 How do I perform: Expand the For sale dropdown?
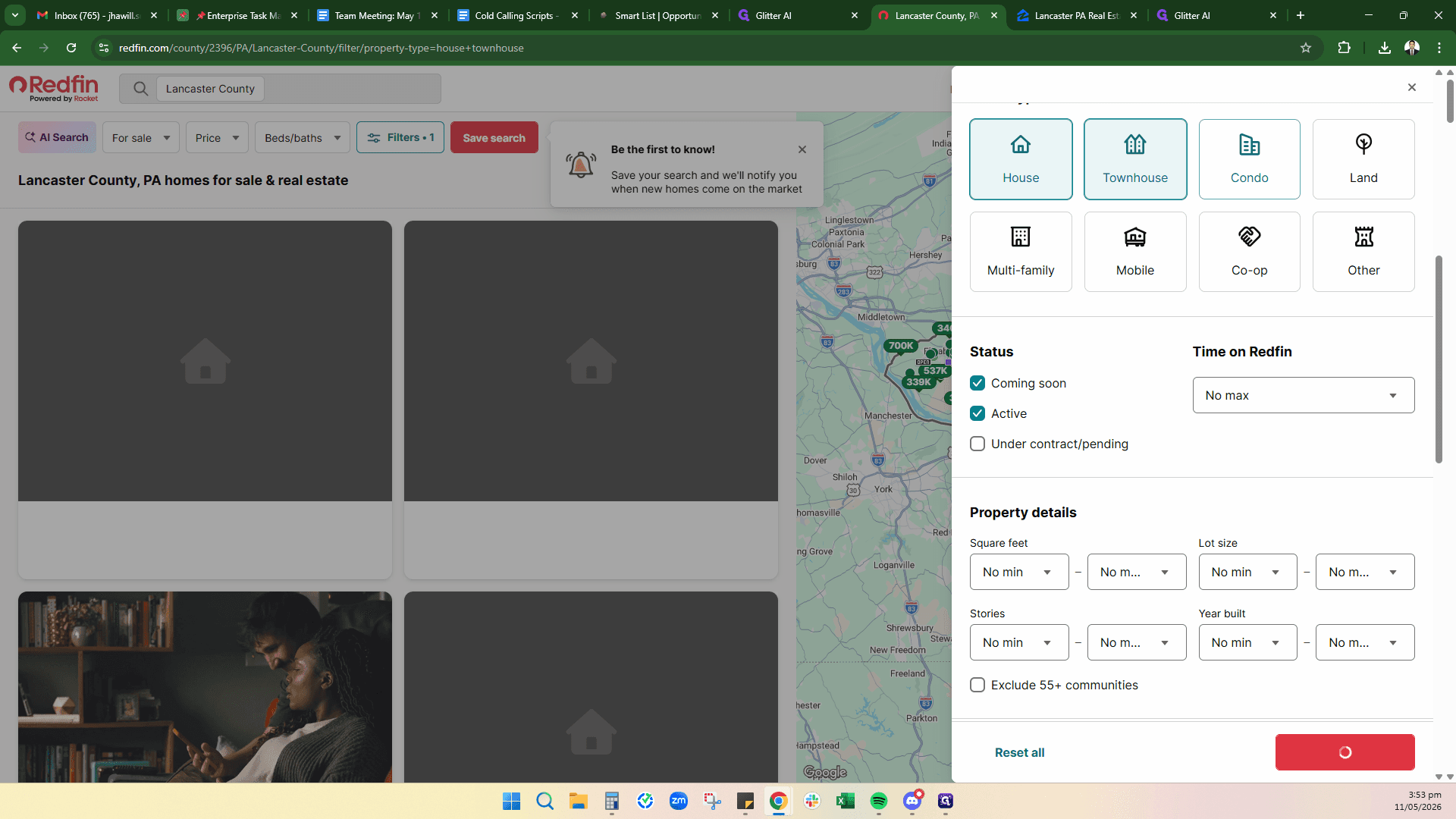pyautogui.click(x=141, y=137)
